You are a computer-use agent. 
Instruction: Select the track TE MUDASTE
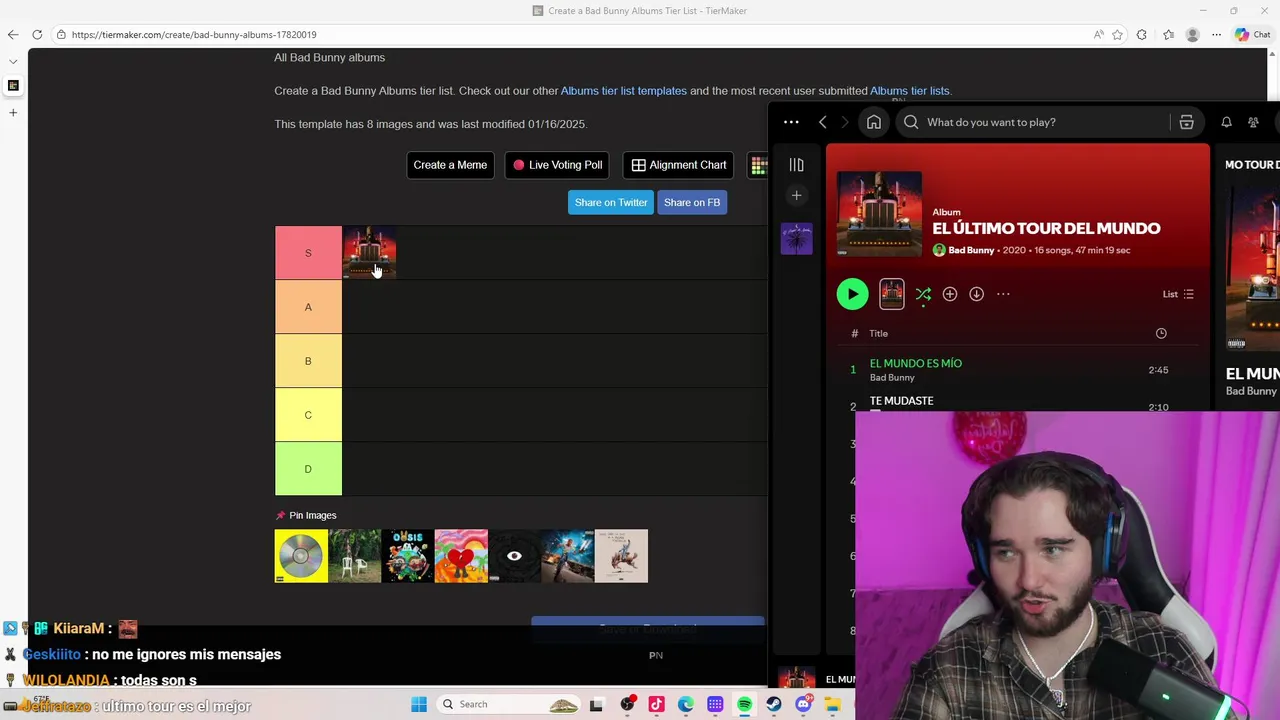(x=902, y=400)
